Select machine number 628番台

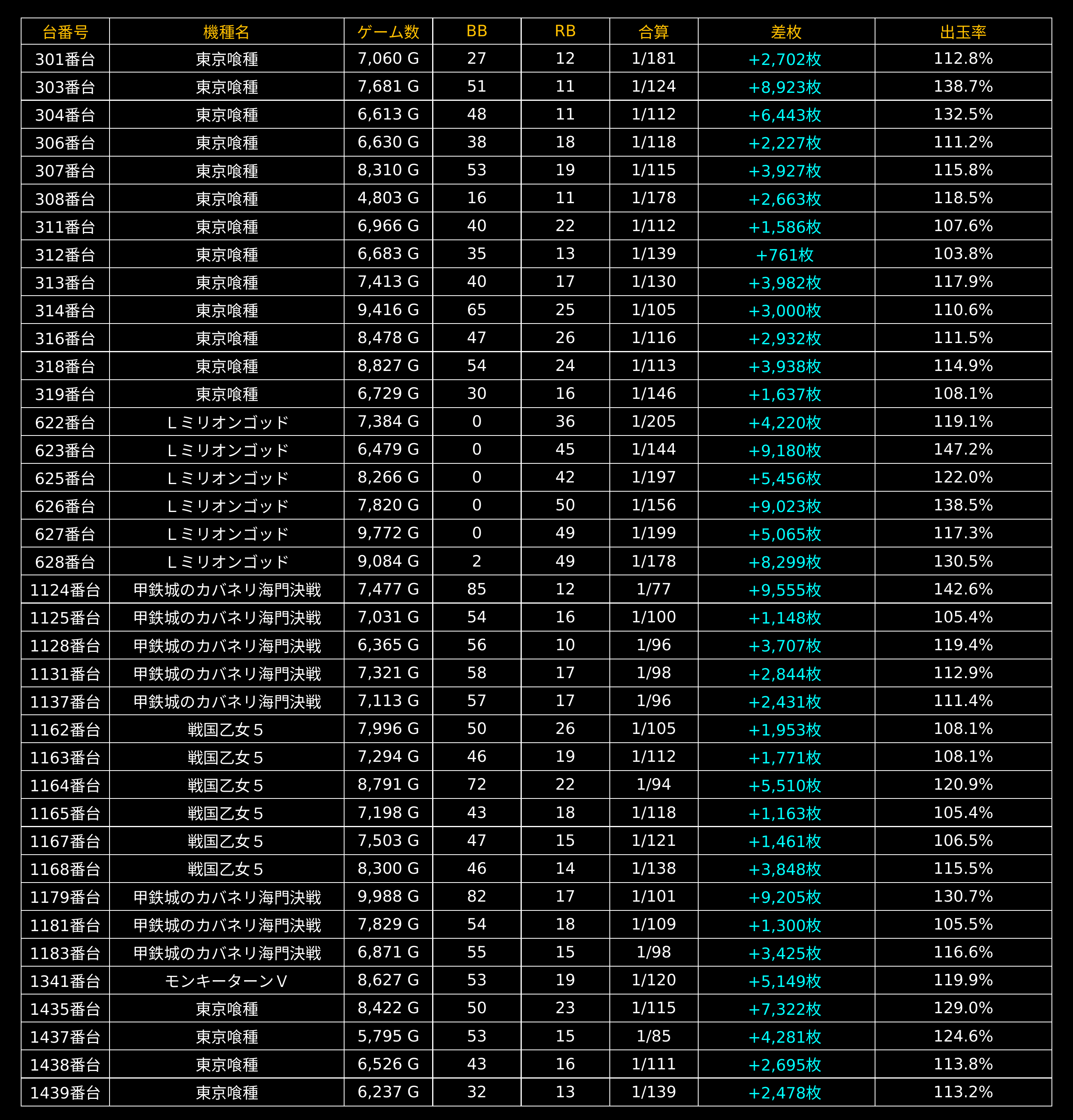(x=65, y=562)
